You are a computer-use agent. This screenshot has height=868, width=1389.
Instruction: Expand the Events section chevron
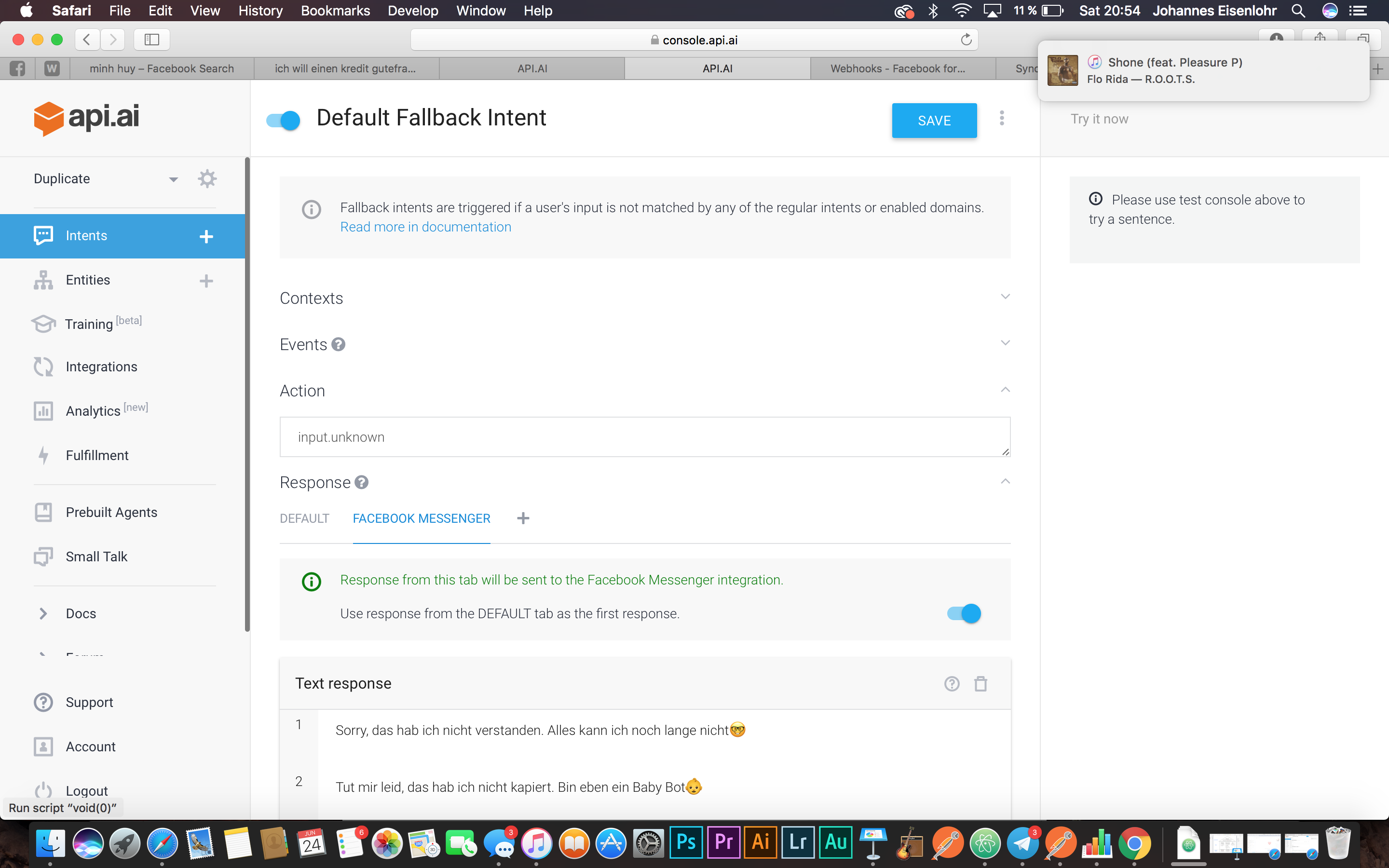tap(1005, 343)
